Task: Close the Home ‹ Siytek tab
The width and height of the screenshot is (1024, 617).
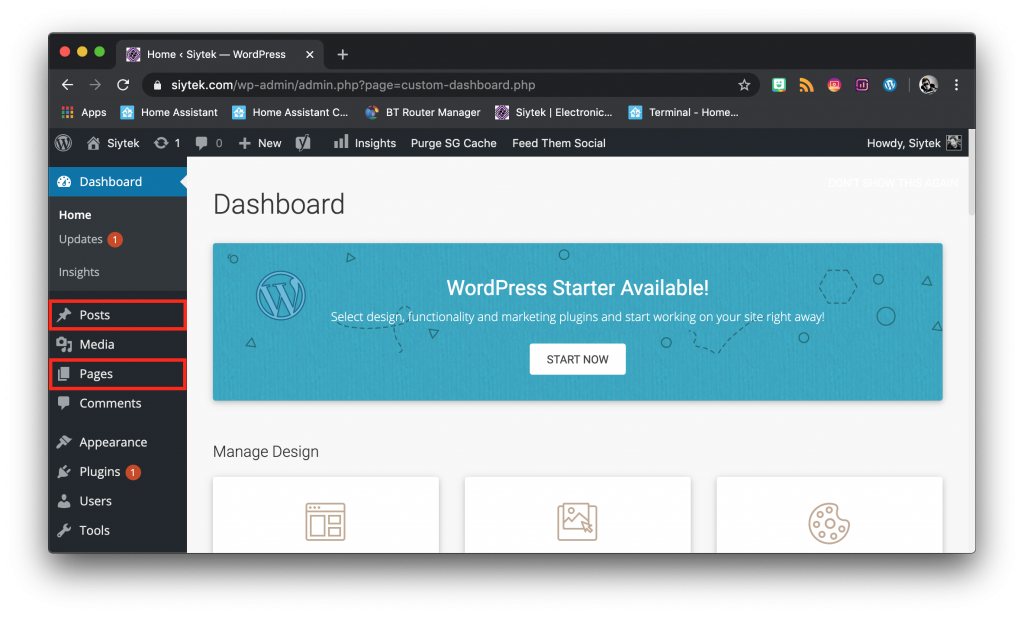Action: [310, 55]
